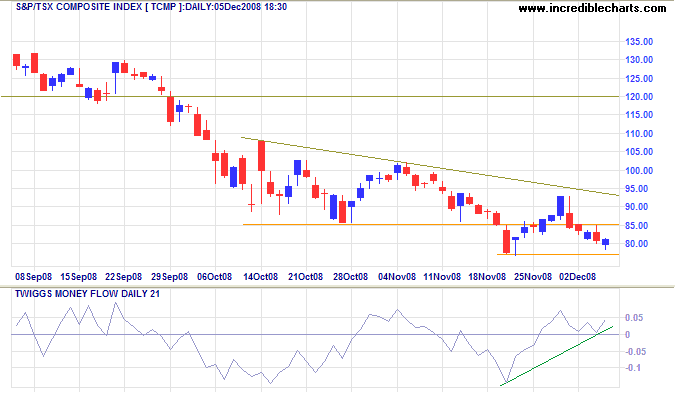Select the 08Sep08 date label
This screenshot has height=395, width=675.
[x=33, y=277]
